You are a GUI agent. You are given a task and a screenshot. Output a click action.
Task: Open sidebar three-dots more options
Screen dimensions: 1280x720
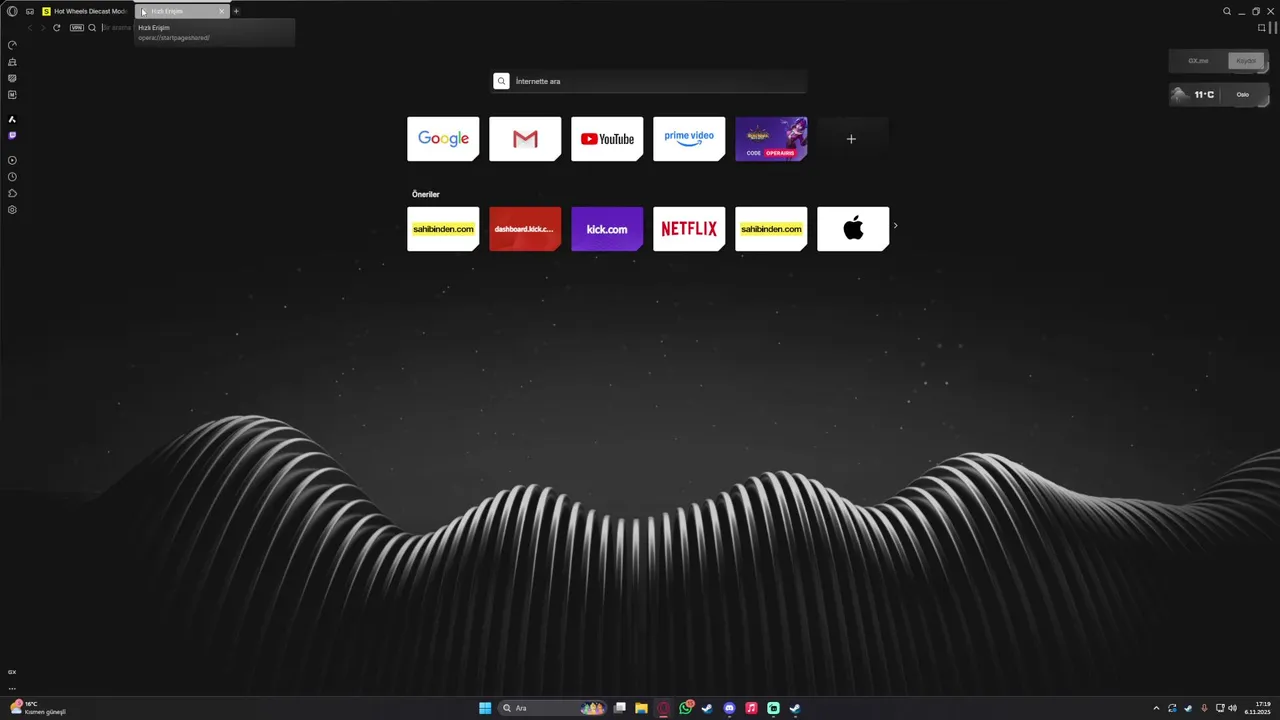(12, 688)
